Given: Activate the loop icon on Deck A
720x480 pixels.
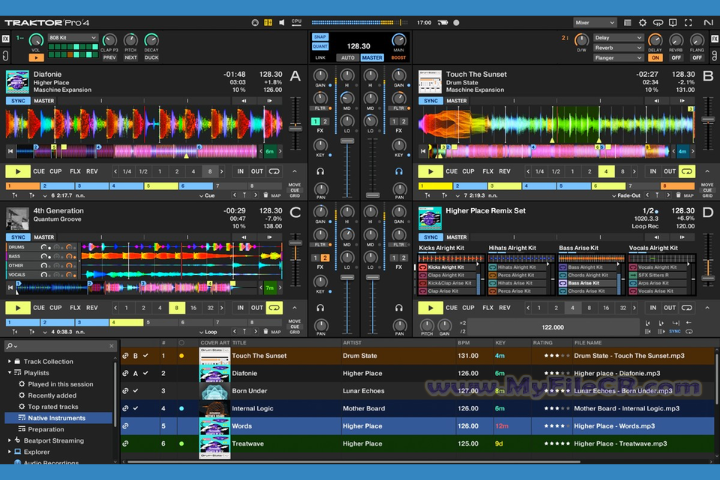Looking at the screenshot, I should pyautogui.click(x=274, y=171).
